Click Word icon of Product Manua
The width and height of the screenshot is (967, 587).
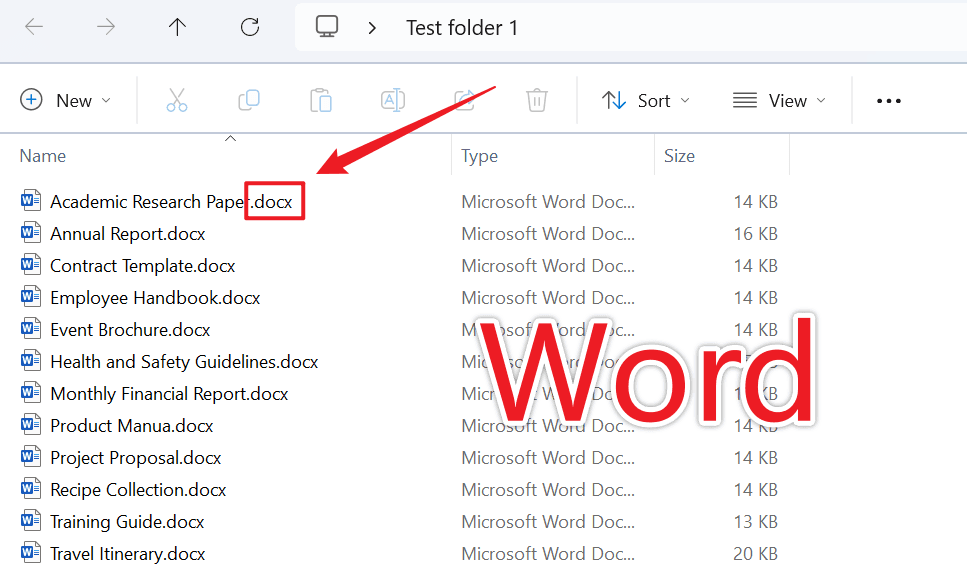(31, 425)
